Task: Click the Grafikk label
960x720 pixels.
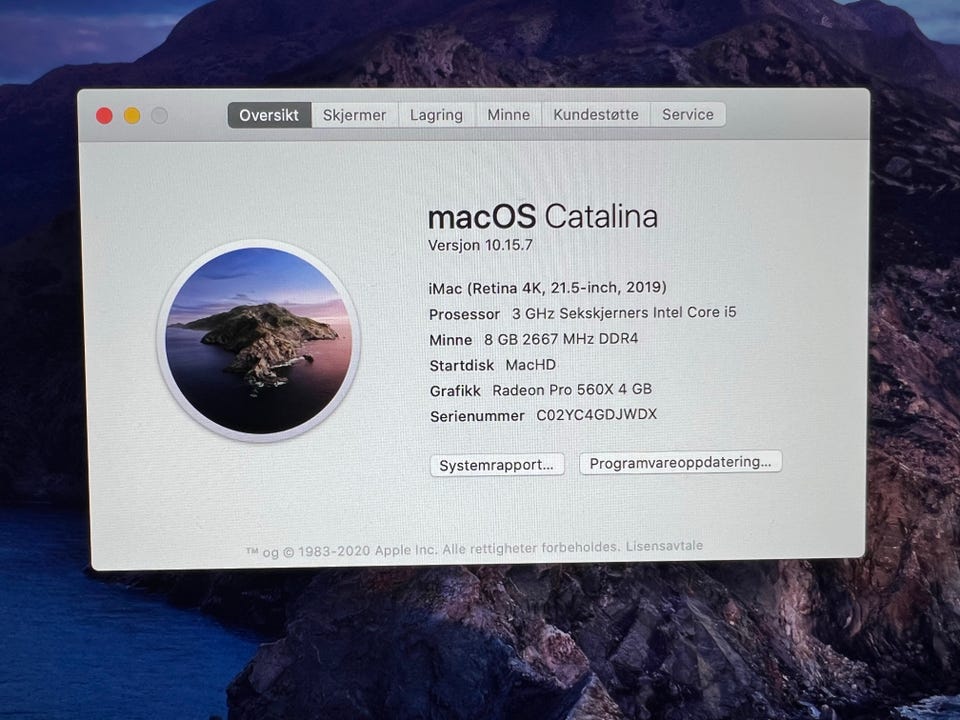Action: [455, 391]
